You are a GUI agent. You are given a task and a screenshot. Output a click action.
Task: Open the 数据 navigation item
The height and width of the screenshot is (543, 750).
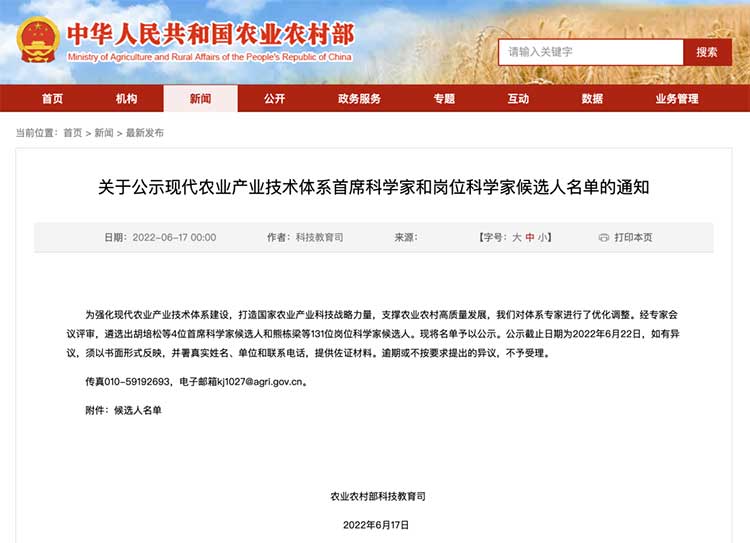pos(592,99)
